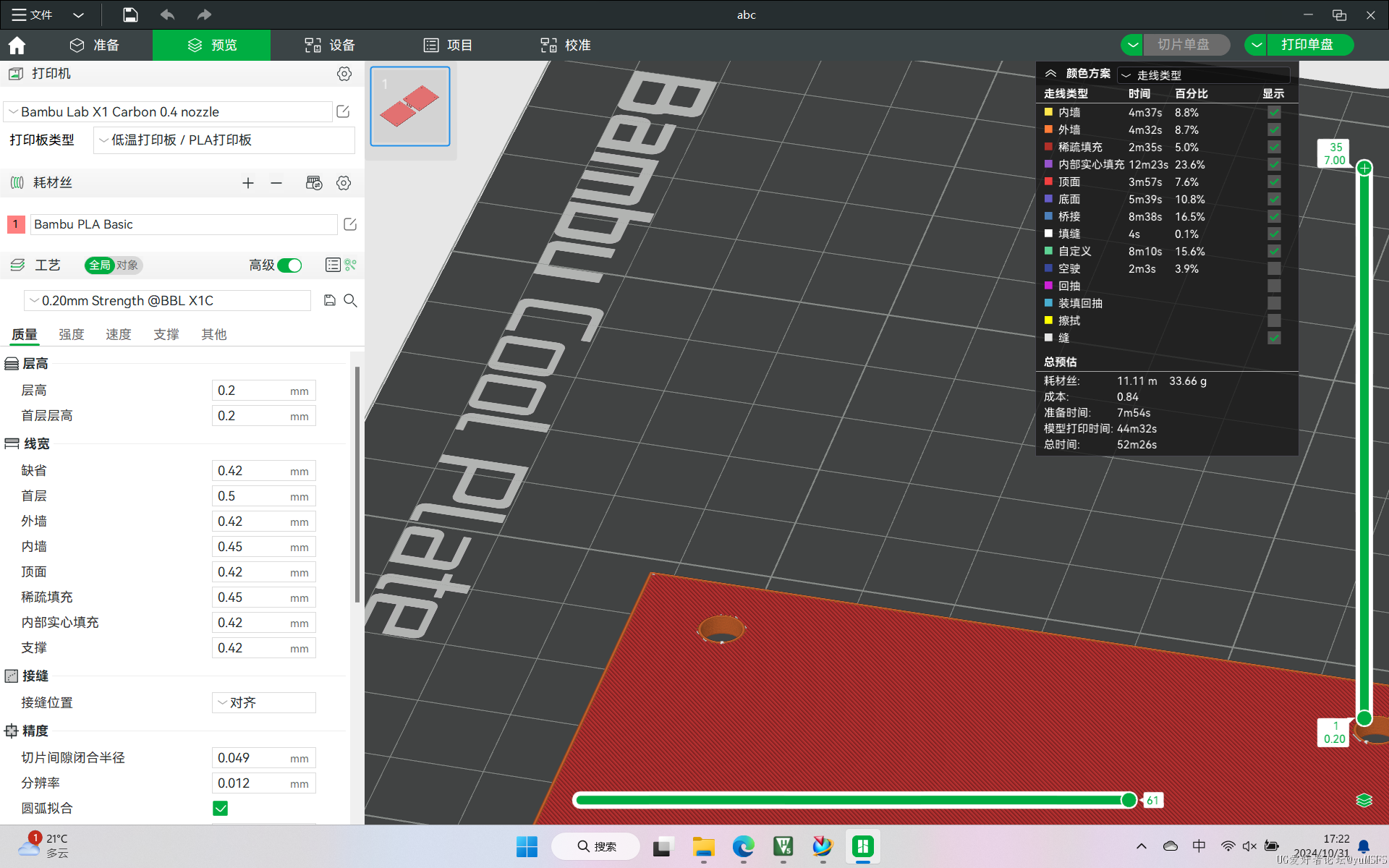Open the Speed (速度) settings tab
The width and height of the screenshot is (1389, 868).
[119, 334]
